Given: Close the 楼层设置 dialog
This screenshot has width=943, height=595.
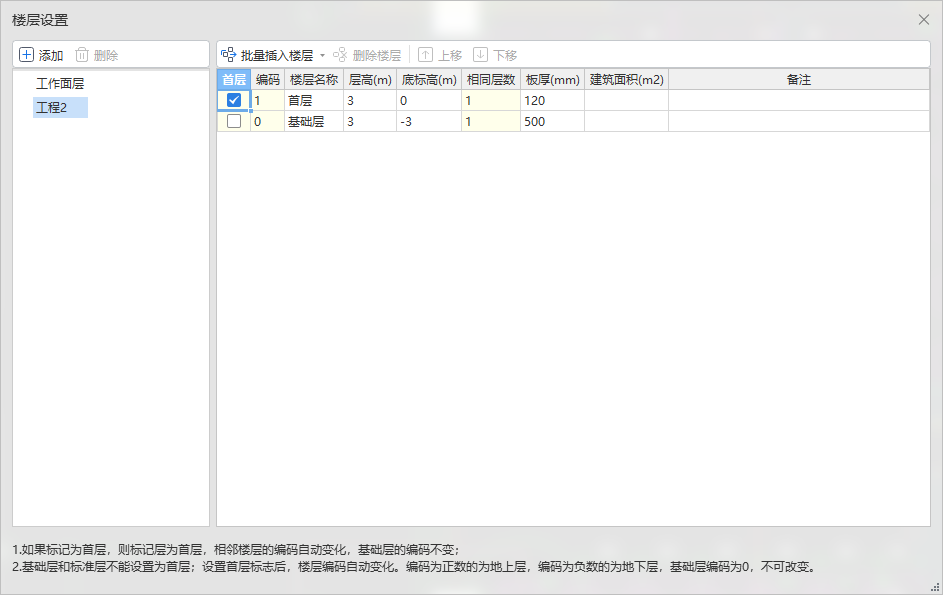Looking at the screenshot, I should [x=924, y=19].
